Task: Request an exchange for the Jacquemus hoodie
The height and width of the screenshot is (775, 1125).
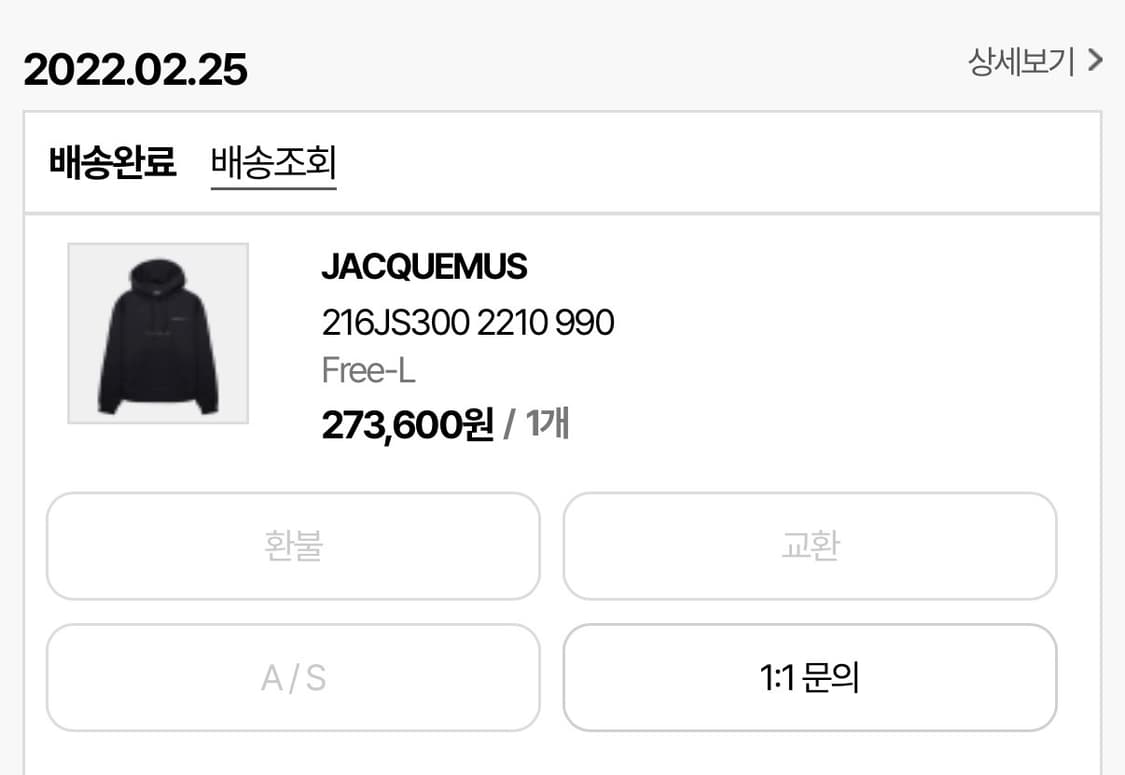Action: [x=809, y=546]
